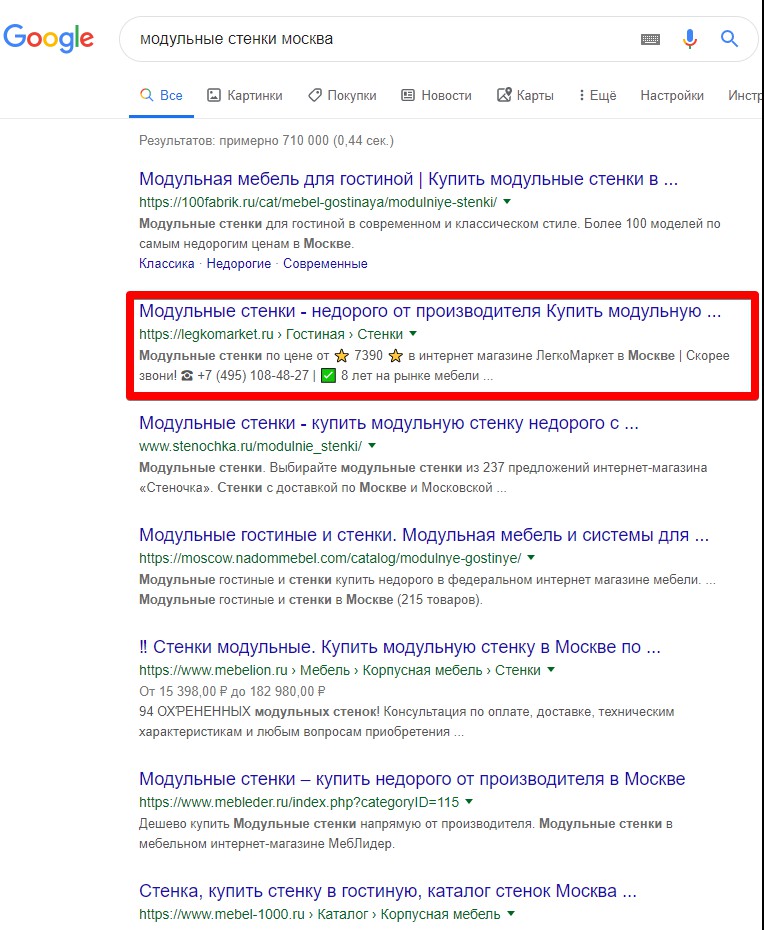Select the Все tab
This screenshot has width=764, height=930.
click(x=161, y=95)
